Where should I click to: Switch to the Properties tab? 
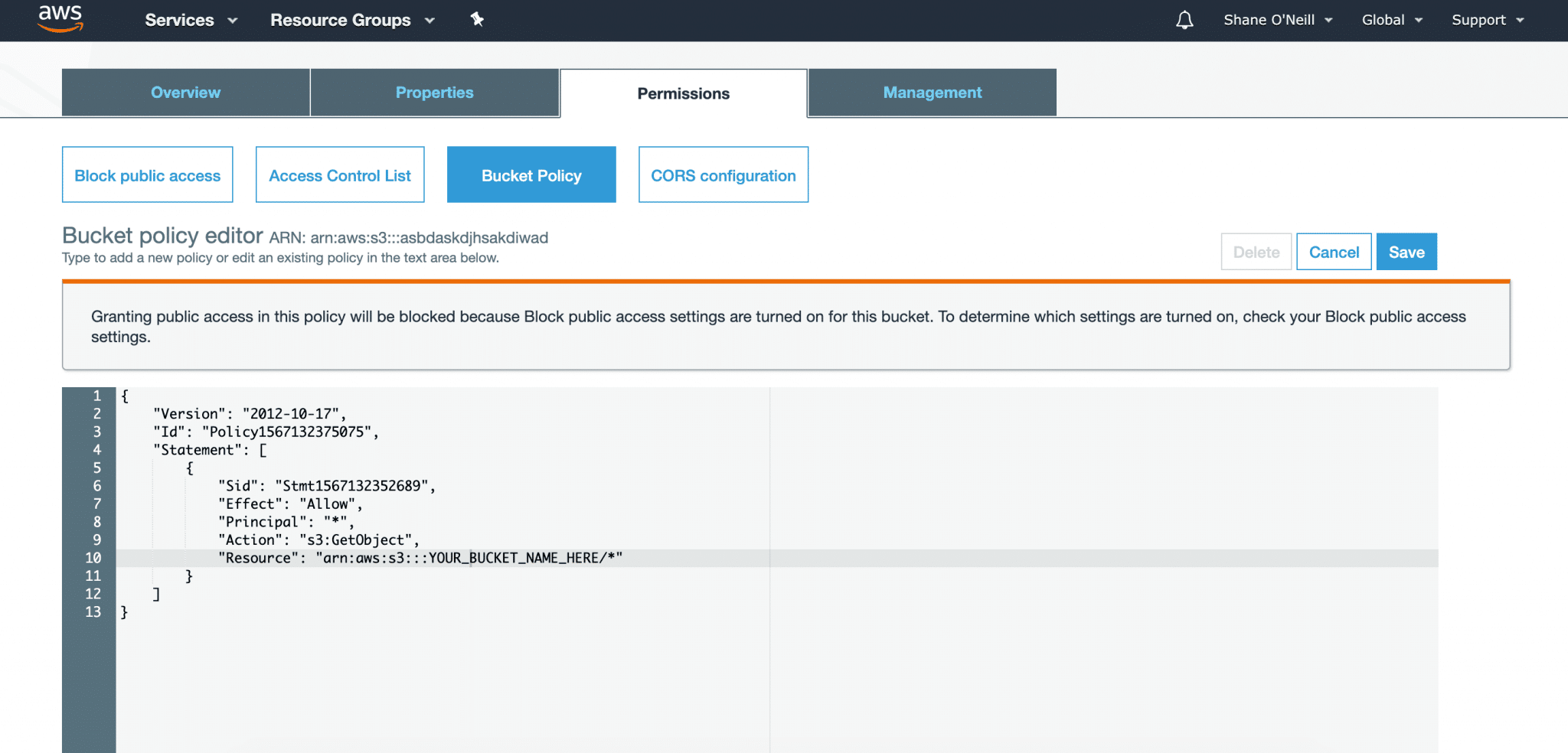click(434, 92)
